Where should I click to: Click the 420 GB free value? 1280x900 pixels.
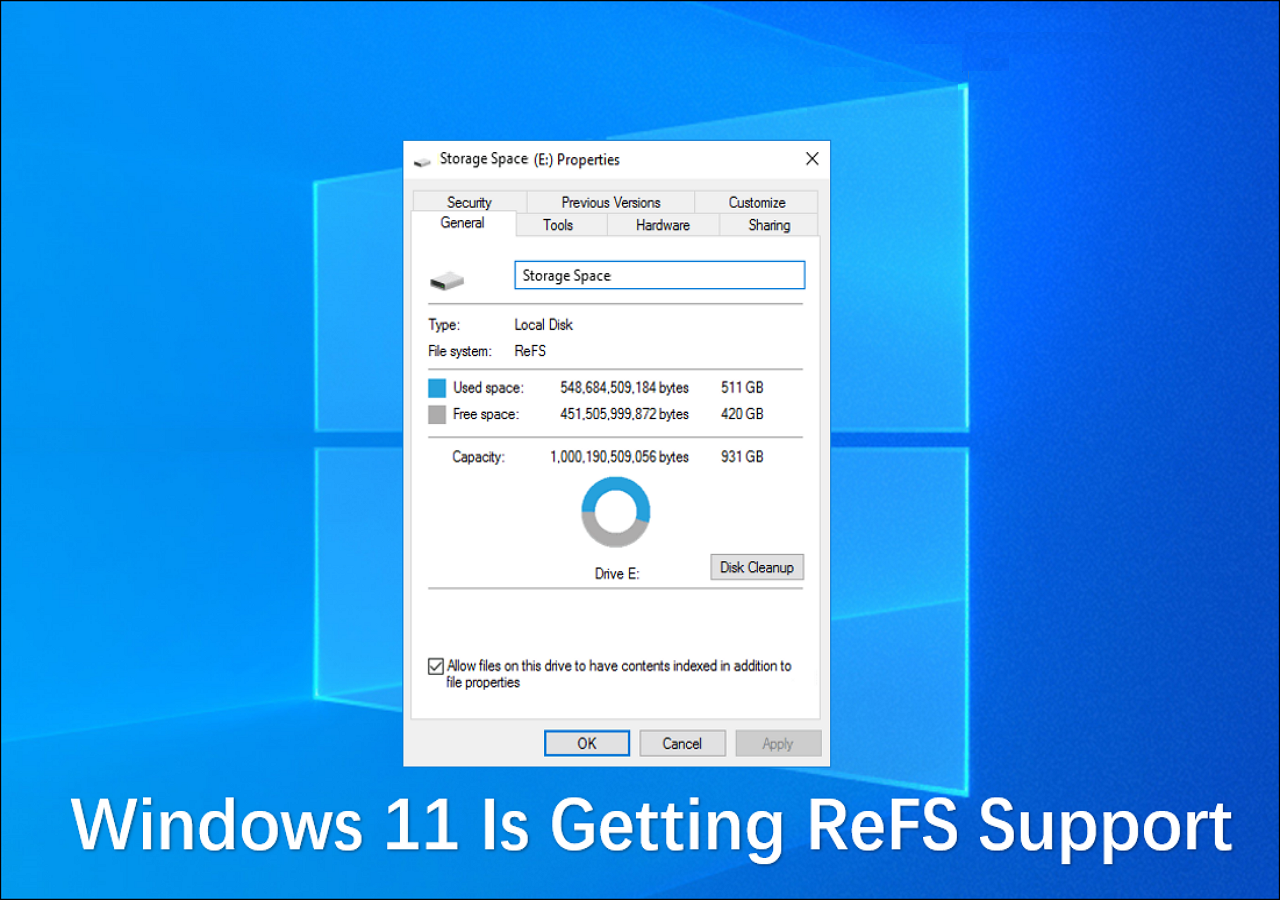click(x=742, y=414)
